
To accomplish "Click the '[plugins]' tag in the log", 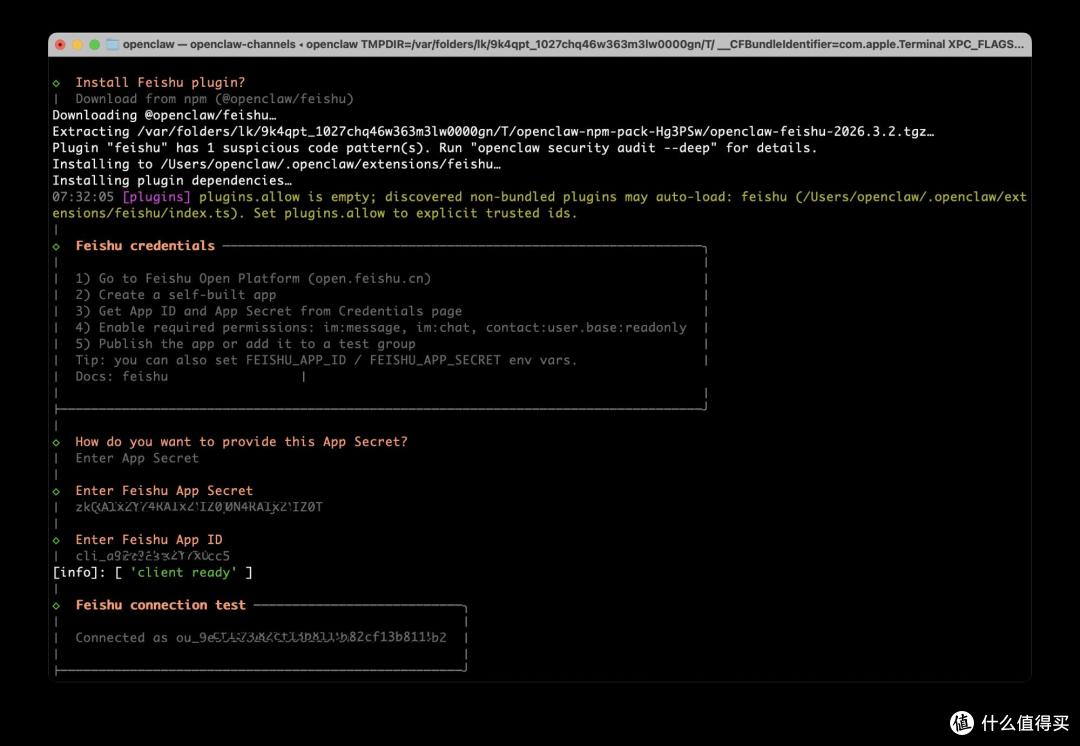I will [156, 197].
